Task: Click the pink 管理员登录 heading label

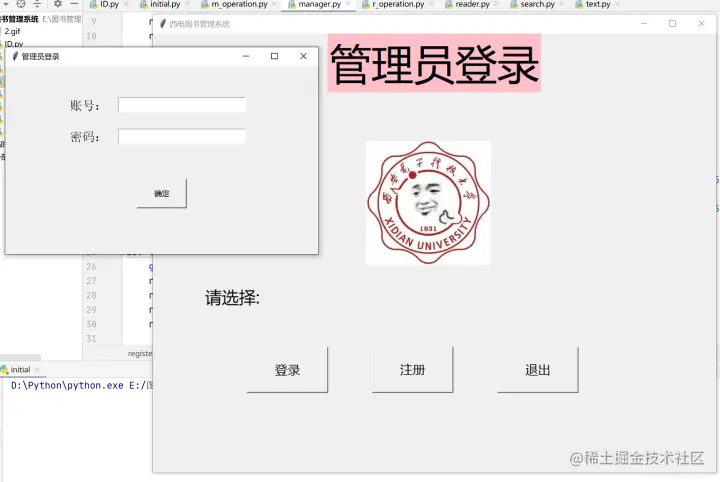Action: click(434, 63)
